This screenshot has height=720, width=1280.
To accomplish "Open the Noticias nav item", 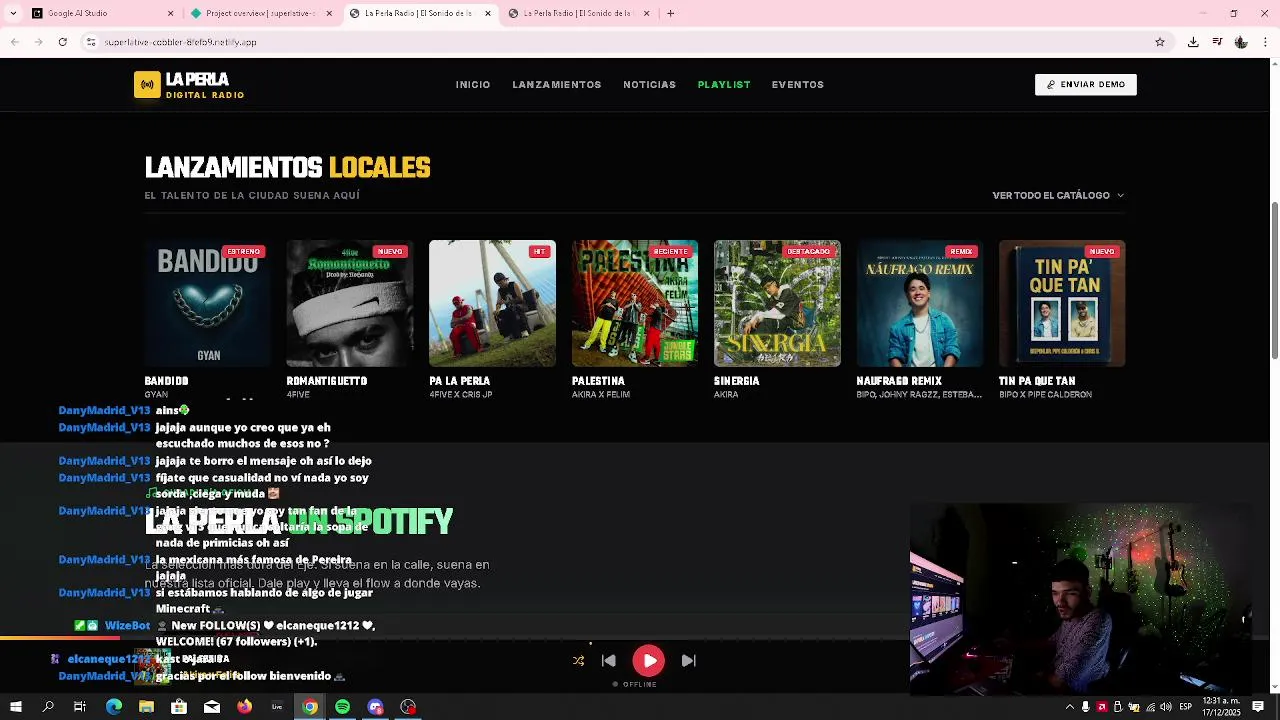I will tap(650, 85).
